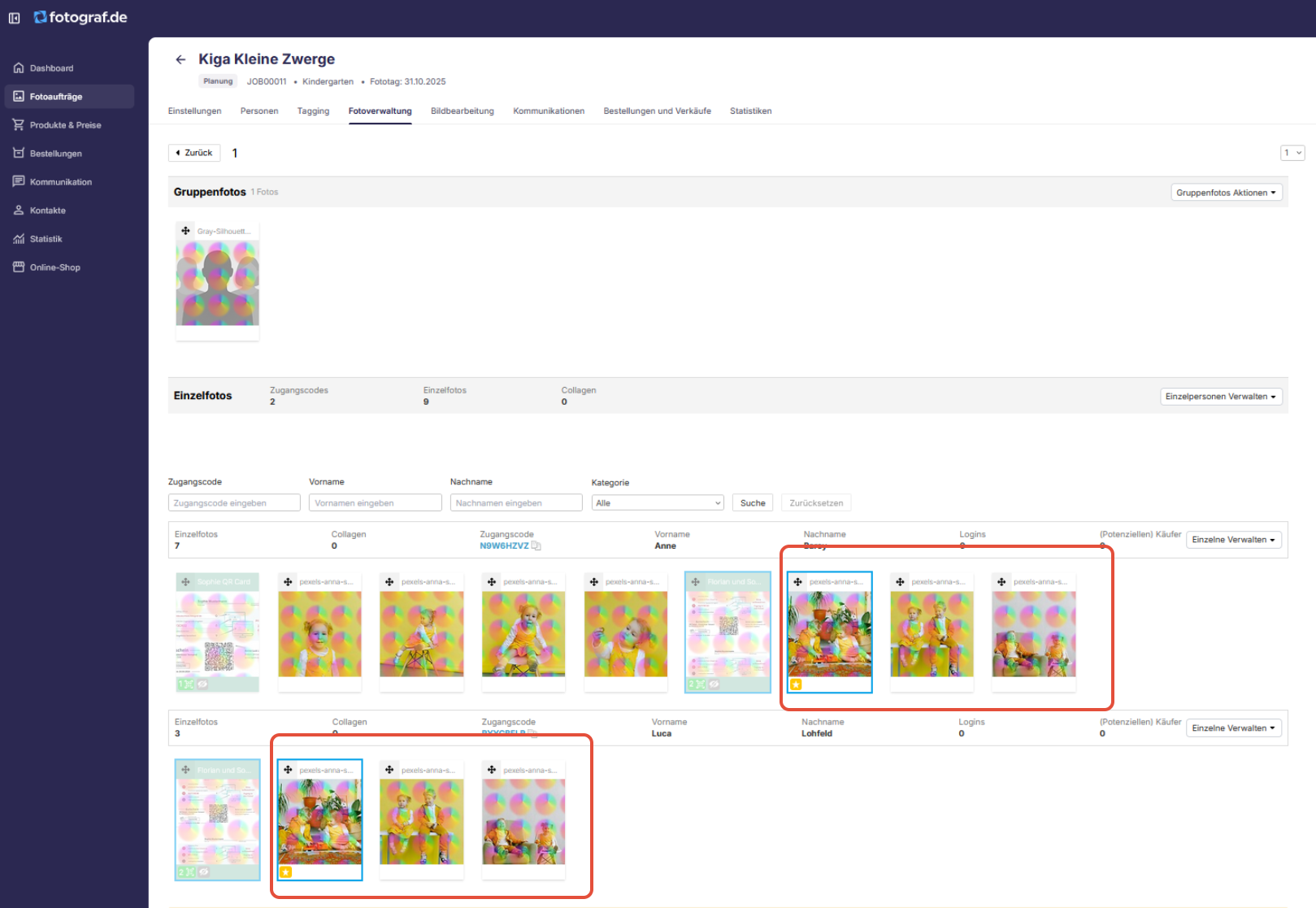Viewport: 1316px width, 908px height.
Task: Toggle the hidden-eye icon on Sophie QR Card
Action: 203,684
